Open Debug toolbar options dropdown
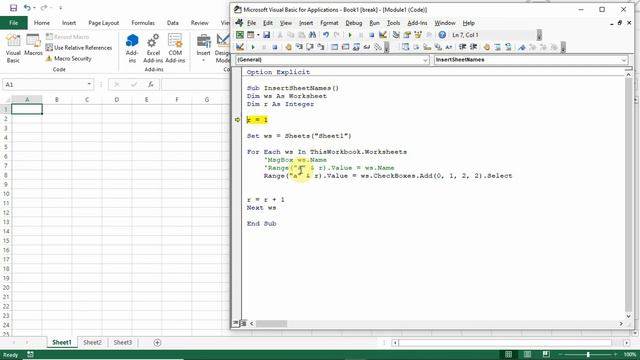Screen dimensions: 640x360 point(387,48)
